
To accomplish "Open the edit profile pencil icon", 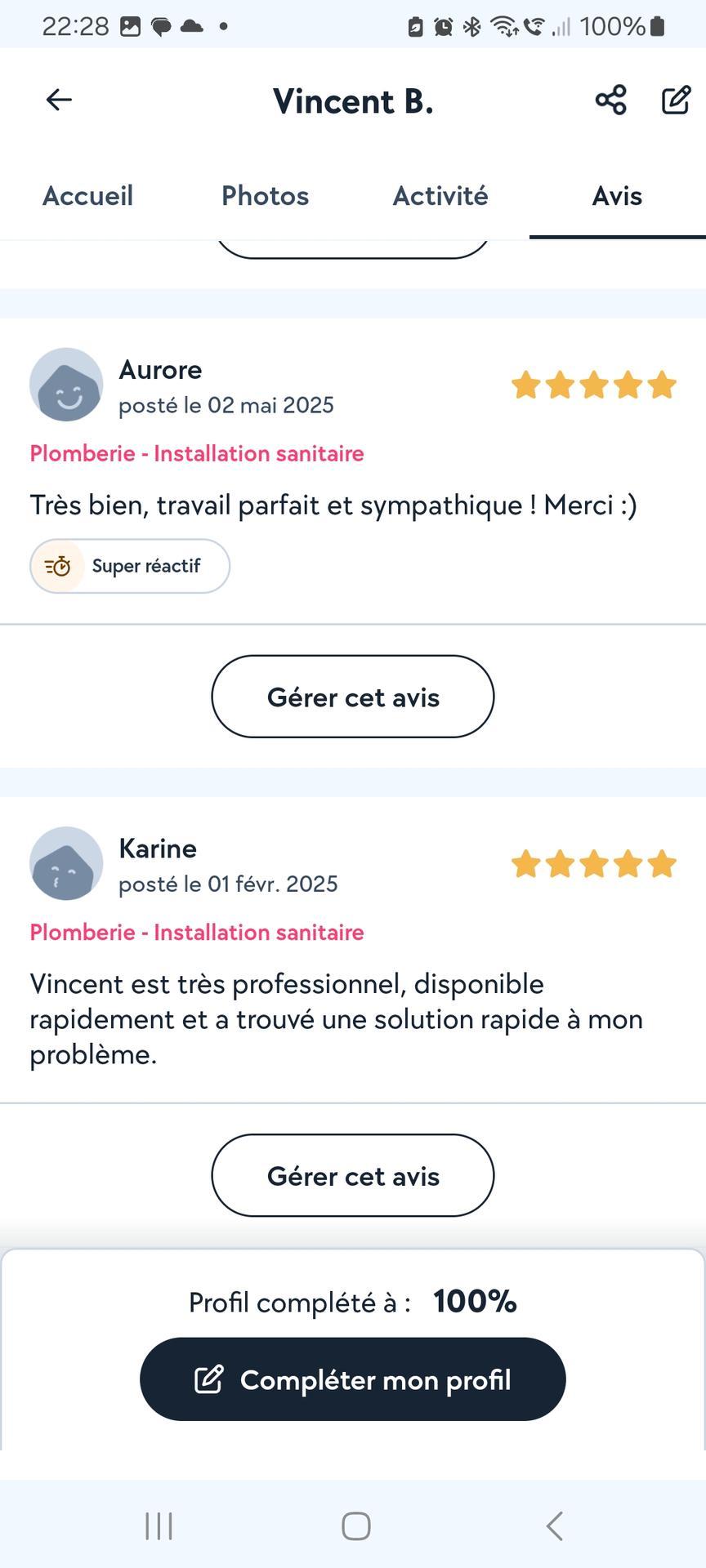I will (x=676, y=100).
